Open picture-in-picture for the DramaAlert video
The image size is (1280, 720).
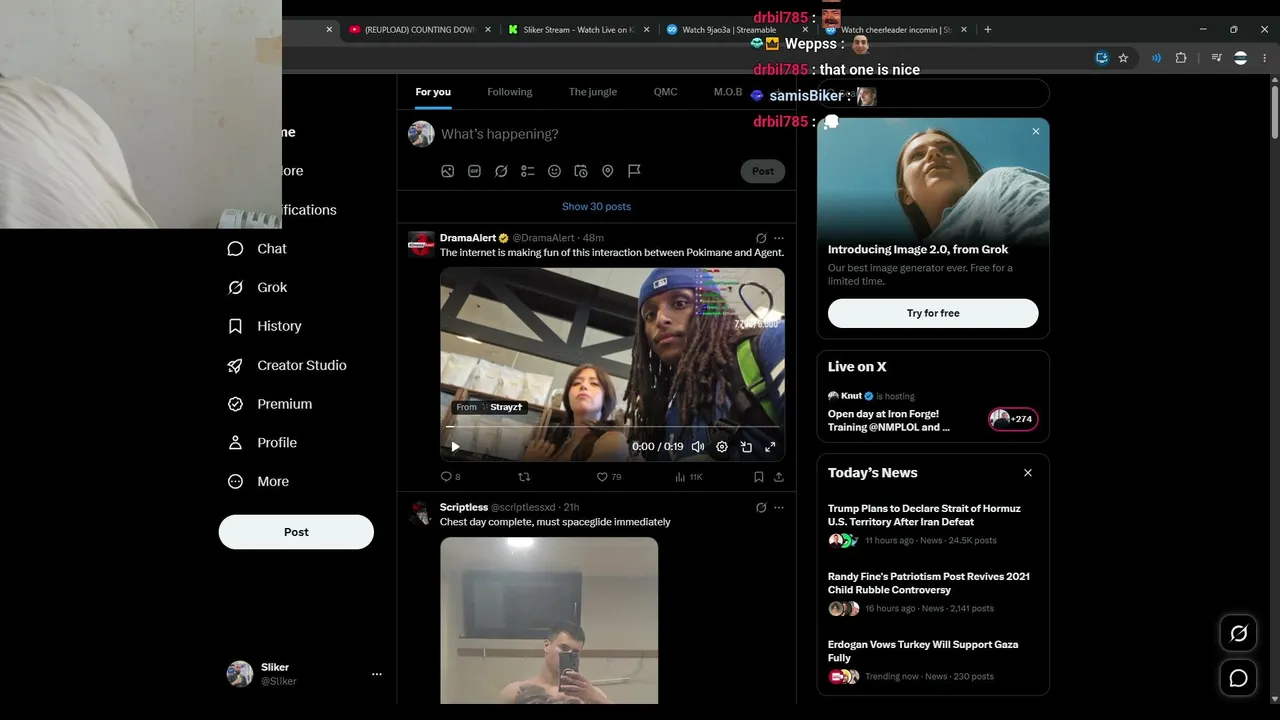click(x=746, y=447)
